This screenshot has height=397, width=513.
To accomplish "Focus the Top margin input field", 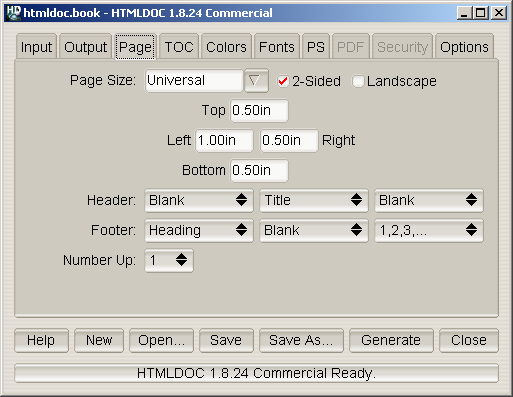I will click(259, 110).
